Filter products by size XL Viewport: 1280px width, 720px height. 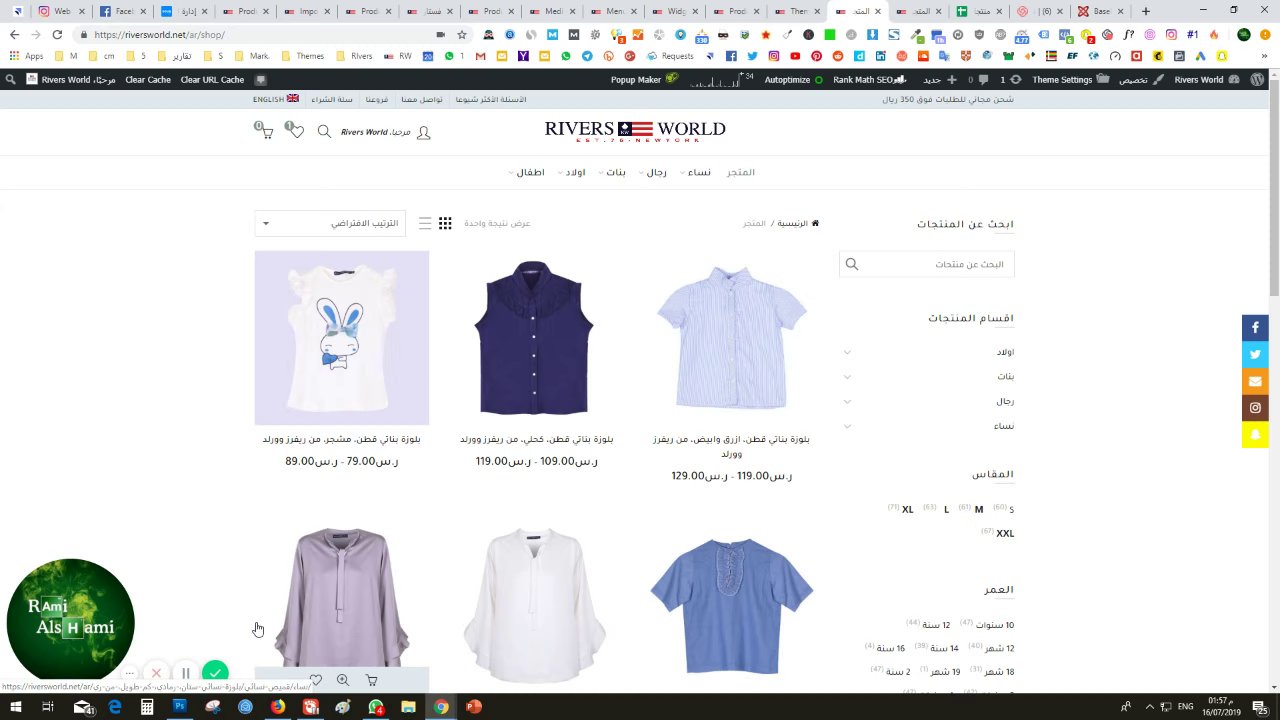coord(907,509)
